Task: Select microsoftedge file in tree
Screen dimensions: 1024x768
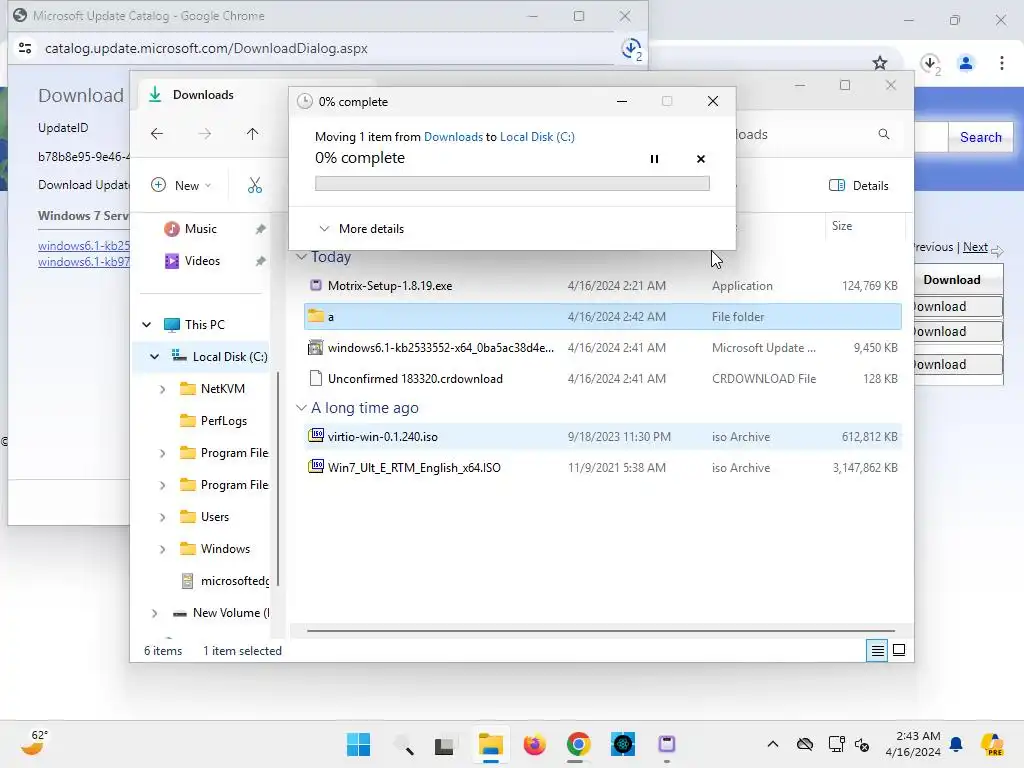Action: [225, 581]
